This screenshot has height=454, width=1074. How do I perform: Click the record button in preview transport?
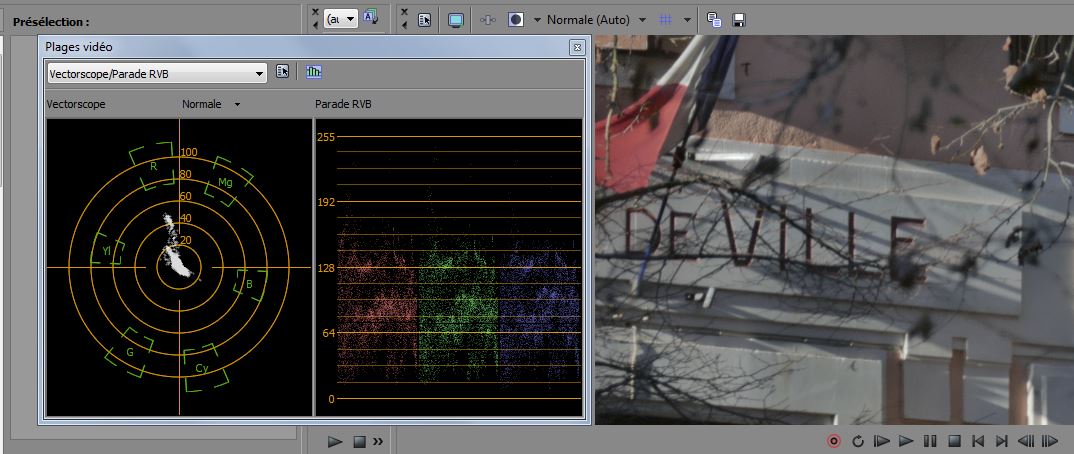[x=834, y=440]
